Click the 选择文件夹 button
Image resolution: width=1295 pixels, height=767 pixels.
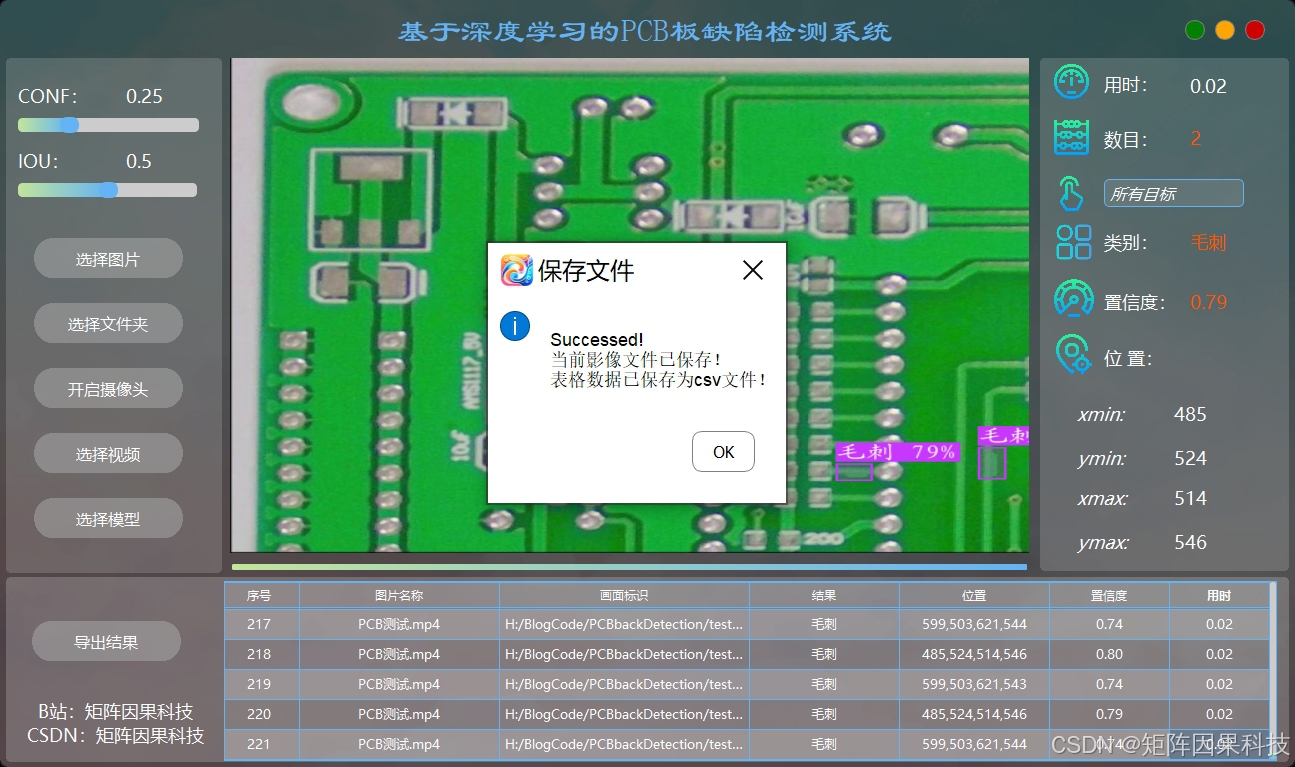tap(108, 324)
